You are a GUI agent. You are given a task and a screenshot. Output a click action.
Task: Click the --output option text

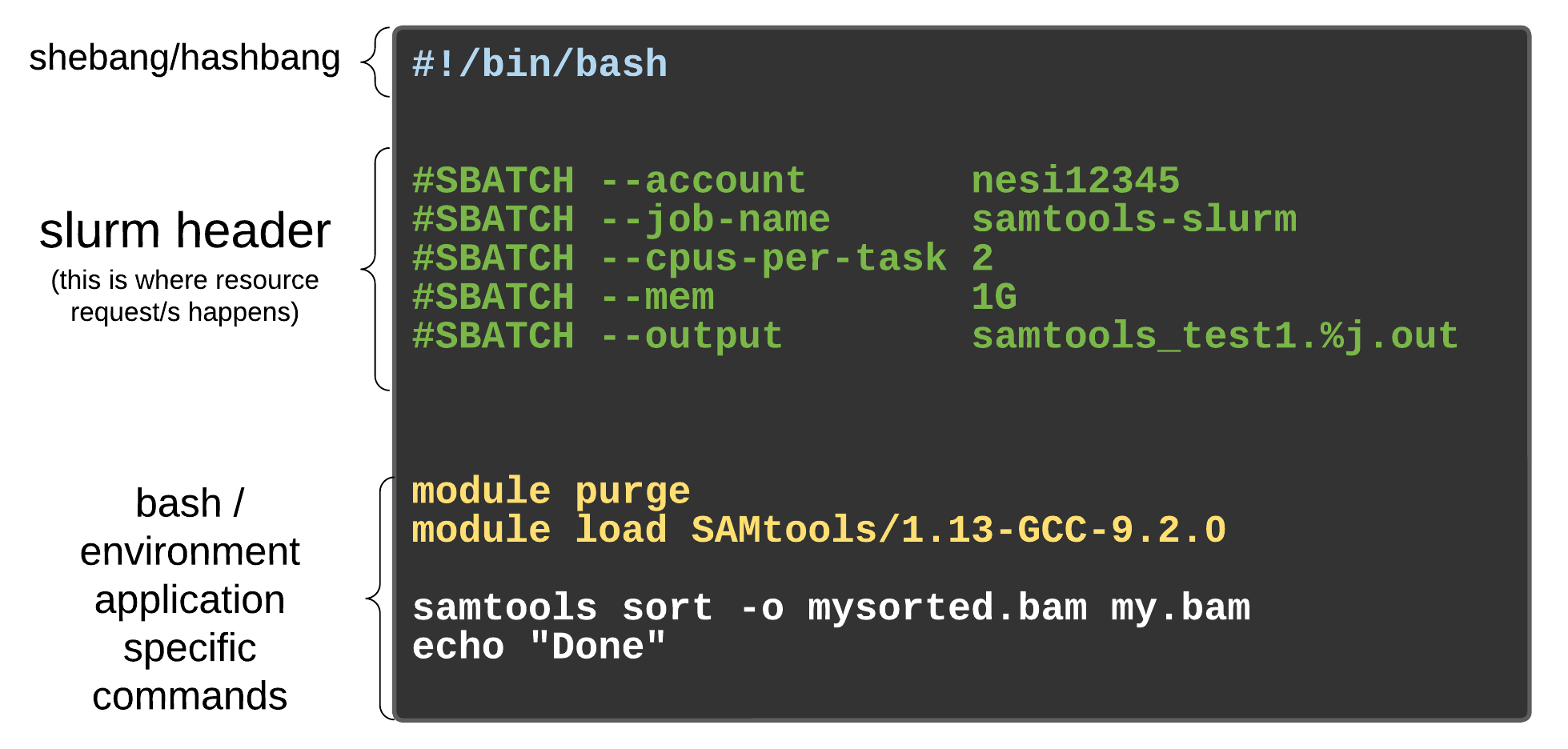point(692,337)
